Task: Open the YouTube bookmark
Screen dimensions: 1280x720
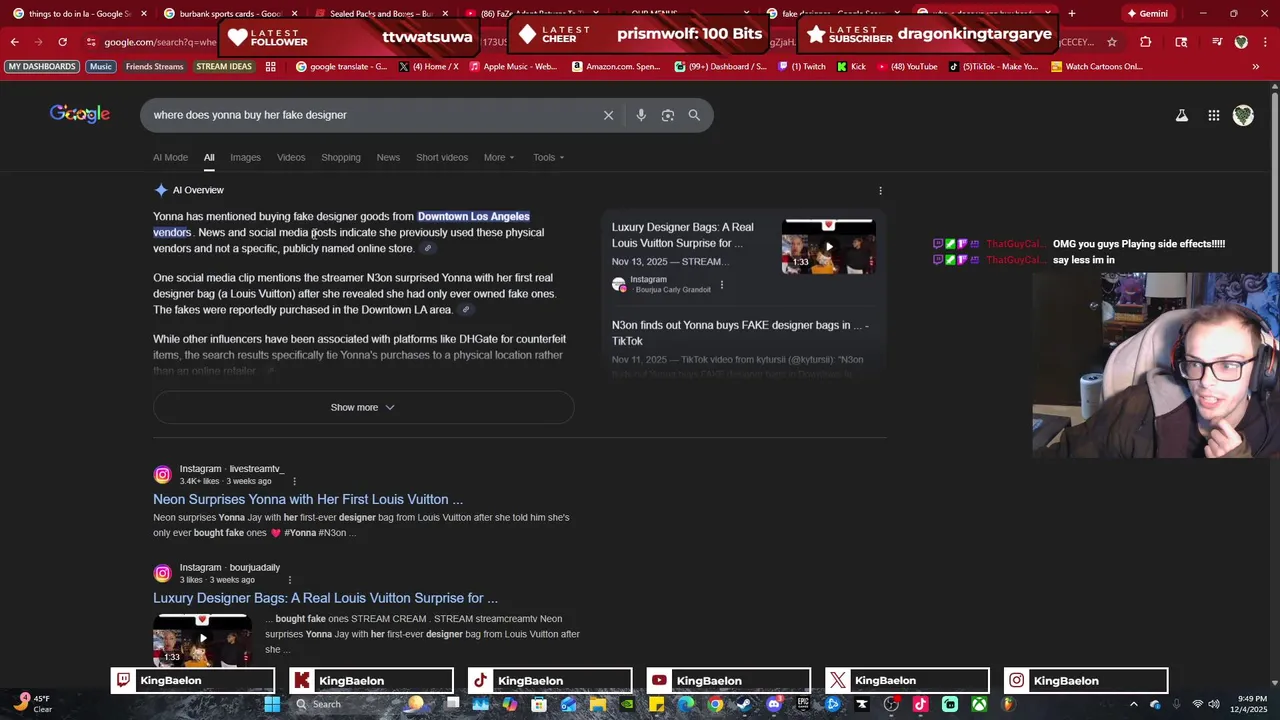Action: [x=907, y=67]
